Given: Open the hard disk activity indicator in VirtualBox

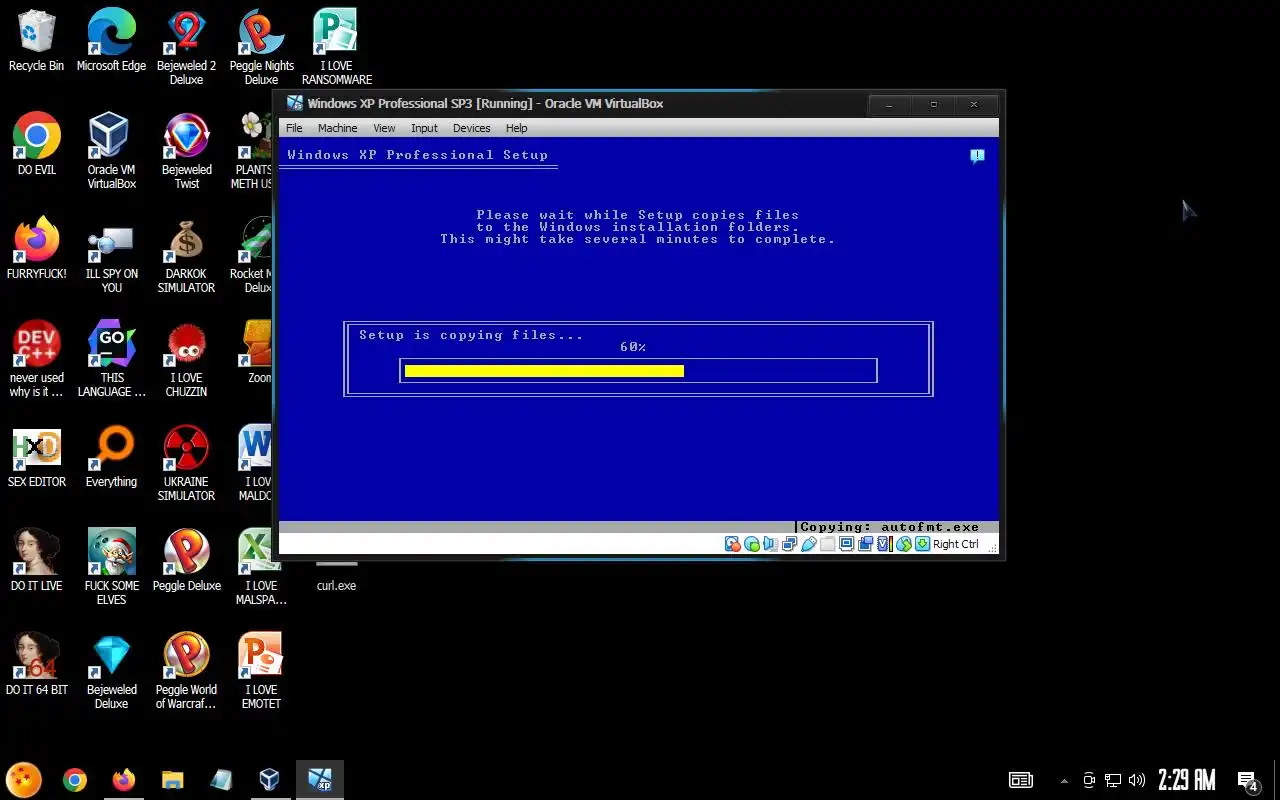Looking at the screenshot, I should pos(733,544).
